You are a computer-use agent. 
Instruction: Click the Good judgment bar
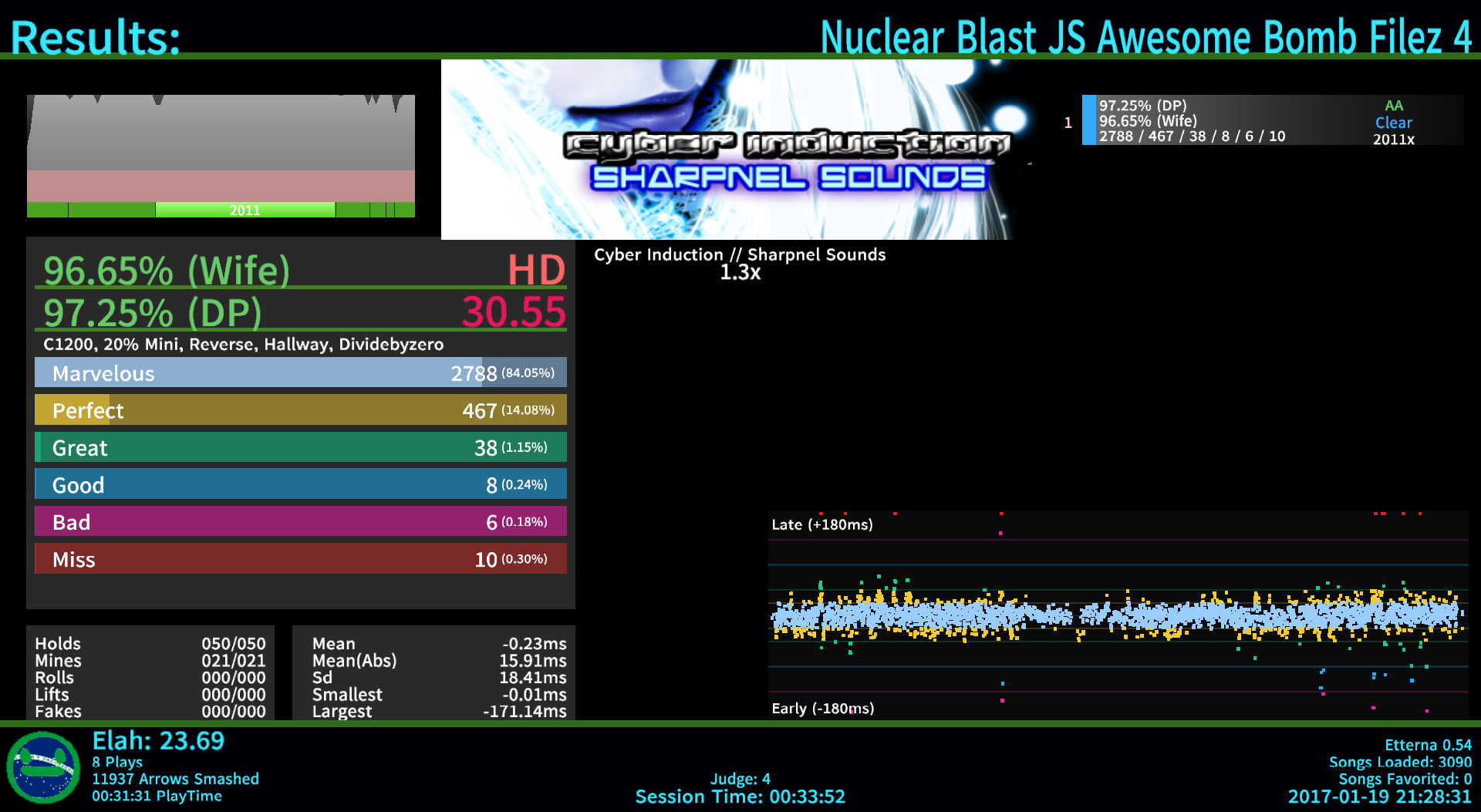click(300, 484)
